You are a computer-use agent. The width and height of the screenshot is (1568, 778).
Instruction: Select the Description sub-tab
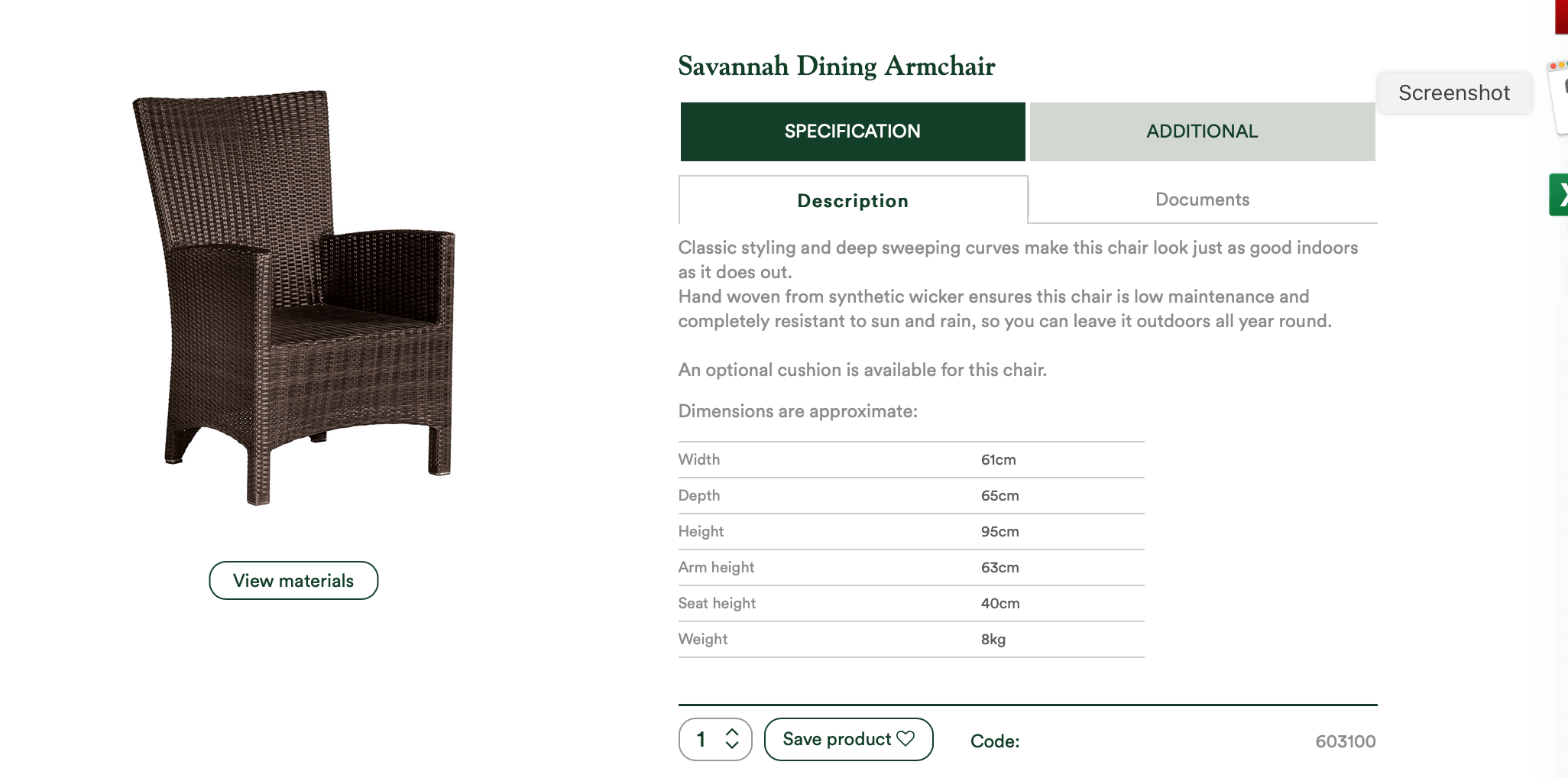point(854,200)
